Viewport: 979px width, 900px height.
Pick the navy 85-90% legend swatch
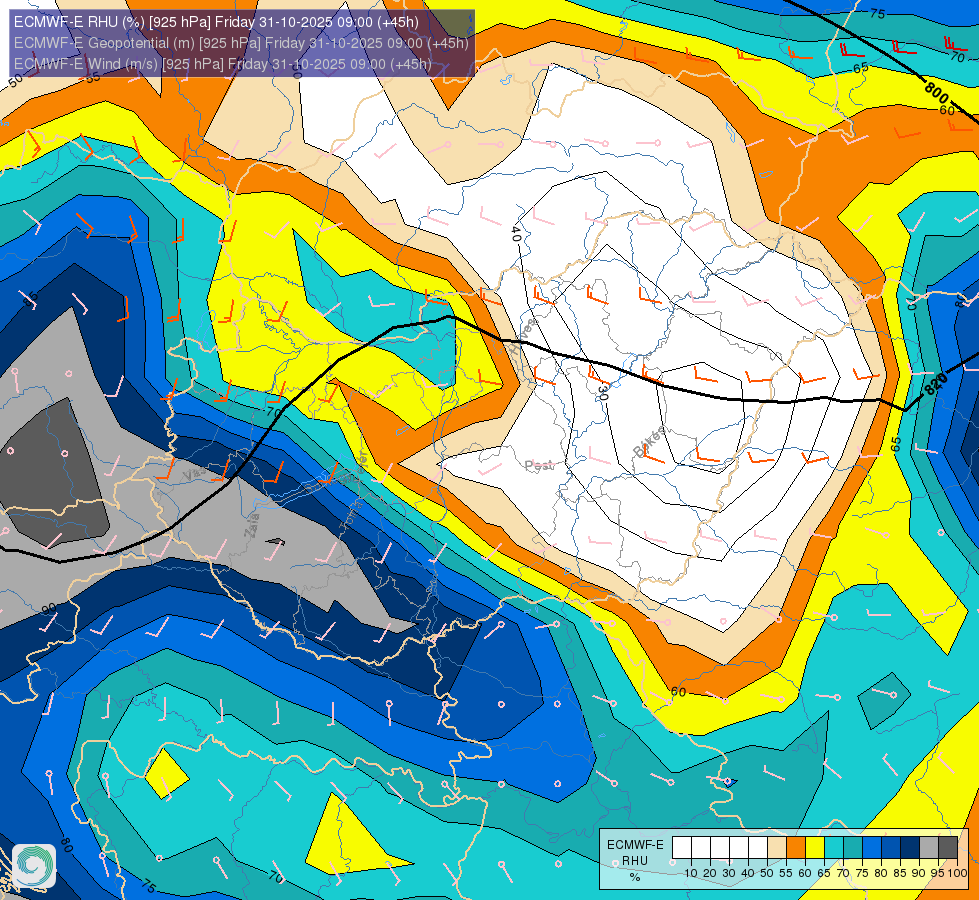click(x=910, y=848)
